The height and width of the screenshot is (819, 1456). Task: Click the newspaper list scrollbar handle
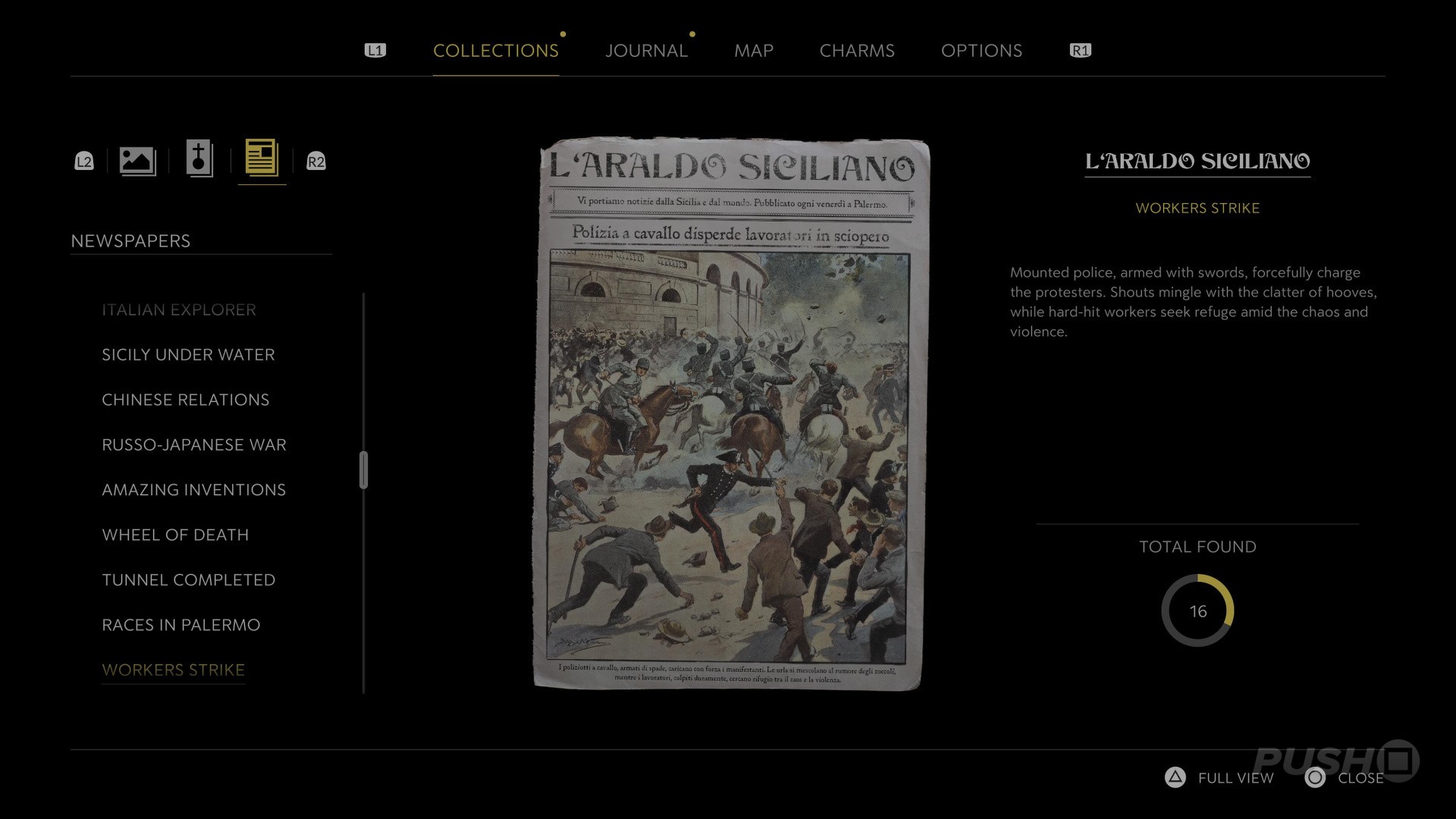pos(364,470)
